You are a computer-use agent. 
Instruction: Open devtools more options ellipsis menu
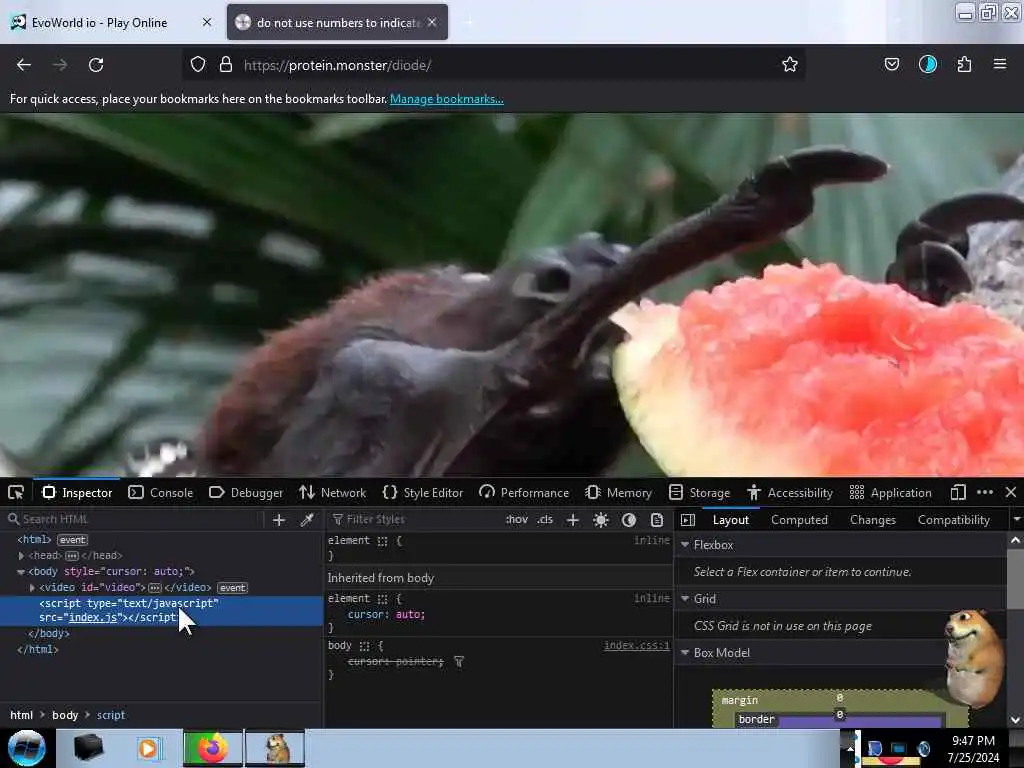985,492
